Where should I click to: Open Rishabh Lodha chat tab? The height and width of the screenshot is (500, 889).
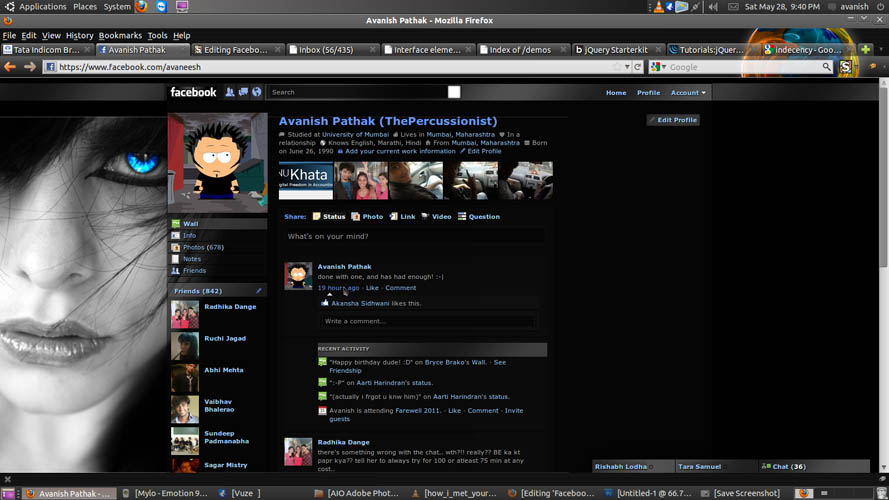point(633,467)
